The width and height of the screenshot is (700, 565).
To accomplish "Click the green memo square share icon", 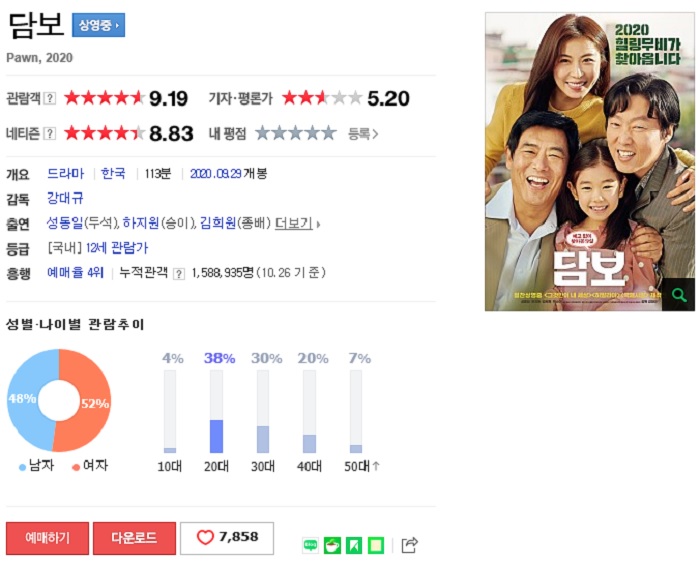I will tap(376, 545).
